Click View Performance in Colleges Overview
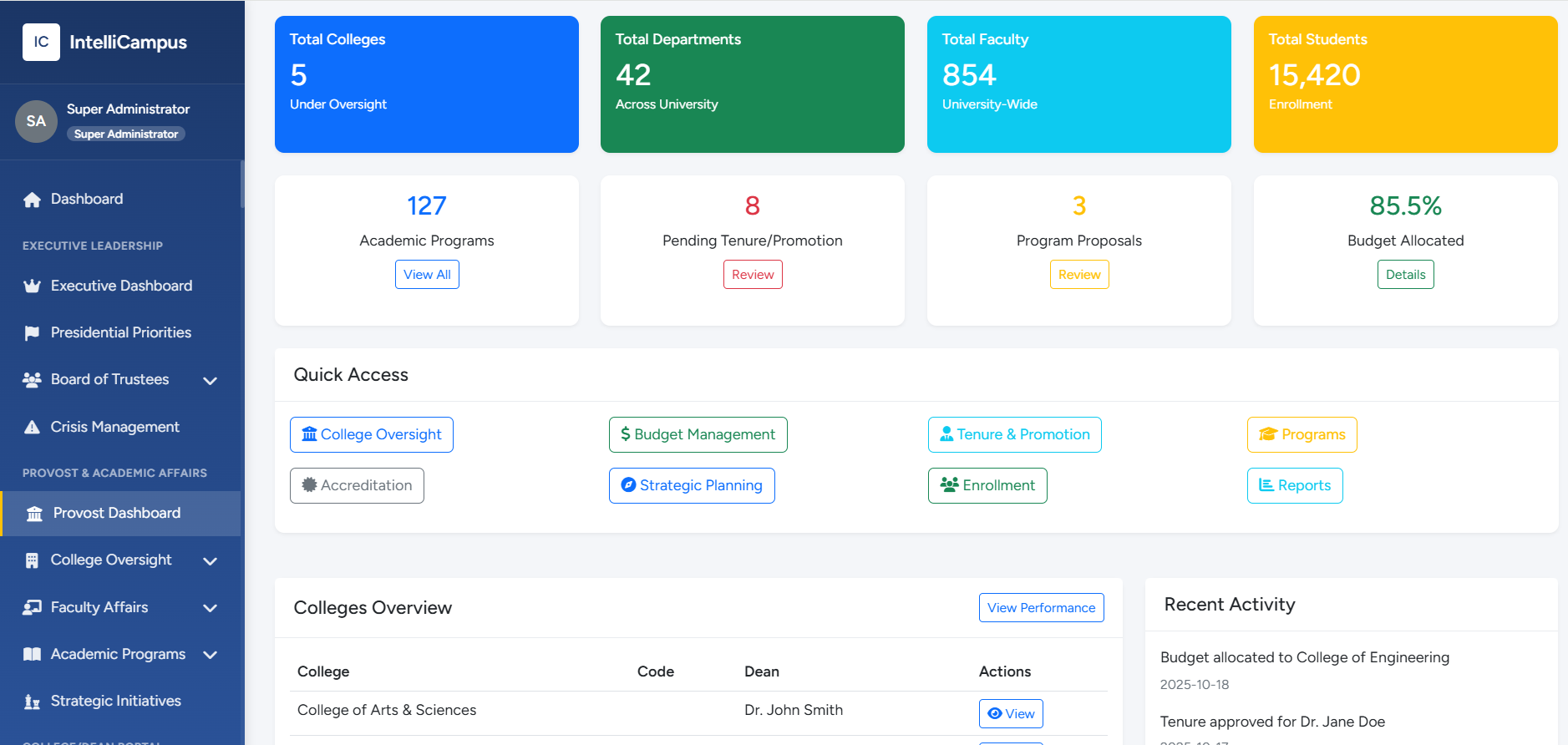This screenshot has width=1568, height=745. click(1041, 608)
